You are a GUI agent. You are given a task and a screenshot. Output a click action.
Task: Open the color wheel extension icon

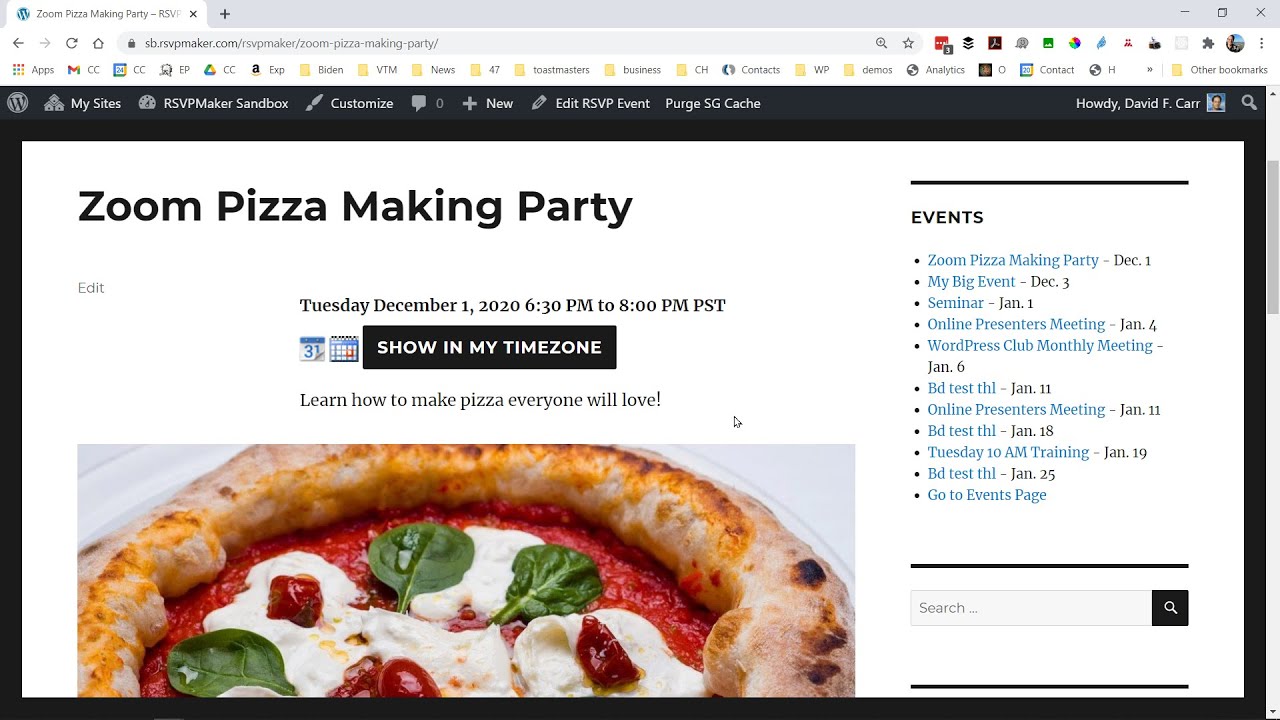click(1075, 43)
